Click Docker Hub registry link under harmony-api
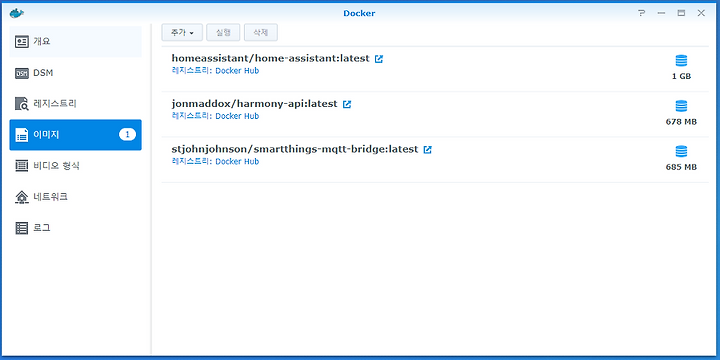The image size is (720, 360). click(237, 116)
